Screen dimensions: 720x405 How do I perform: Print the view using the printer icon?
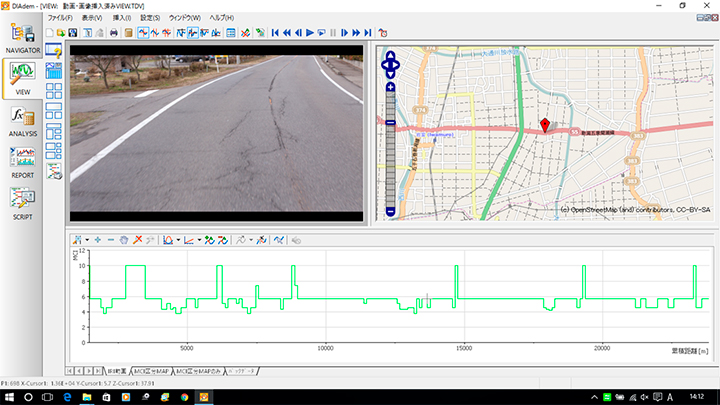pos(113,33)
